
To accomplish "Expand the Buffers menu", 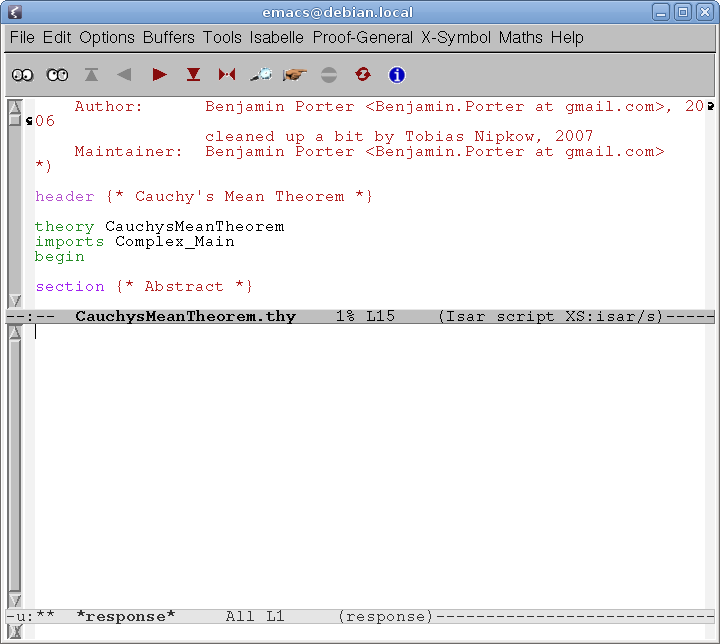I will point(168,37).
